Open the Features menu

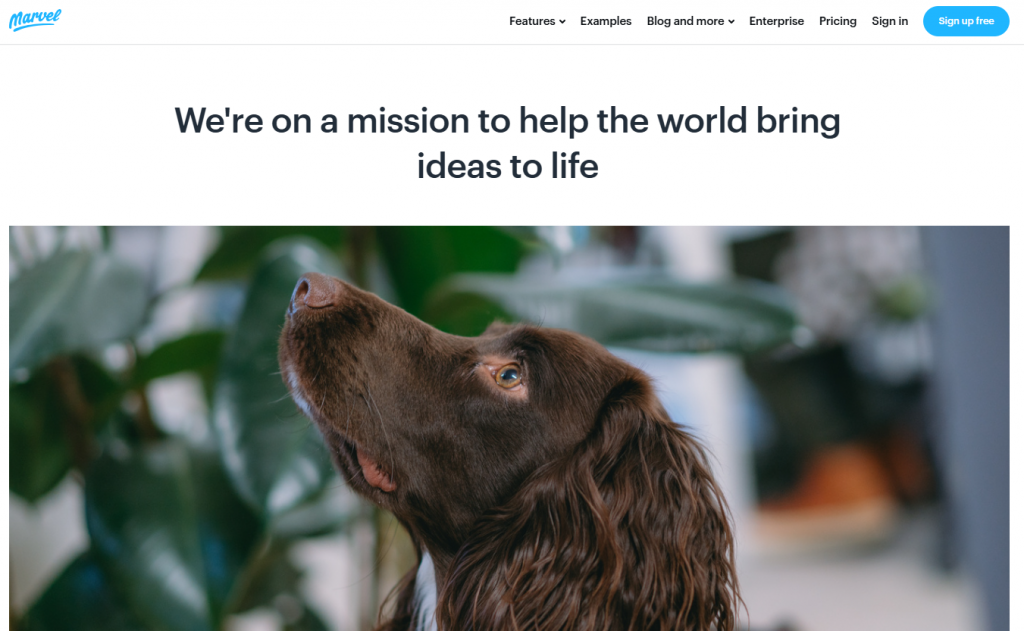click(537, 21)
